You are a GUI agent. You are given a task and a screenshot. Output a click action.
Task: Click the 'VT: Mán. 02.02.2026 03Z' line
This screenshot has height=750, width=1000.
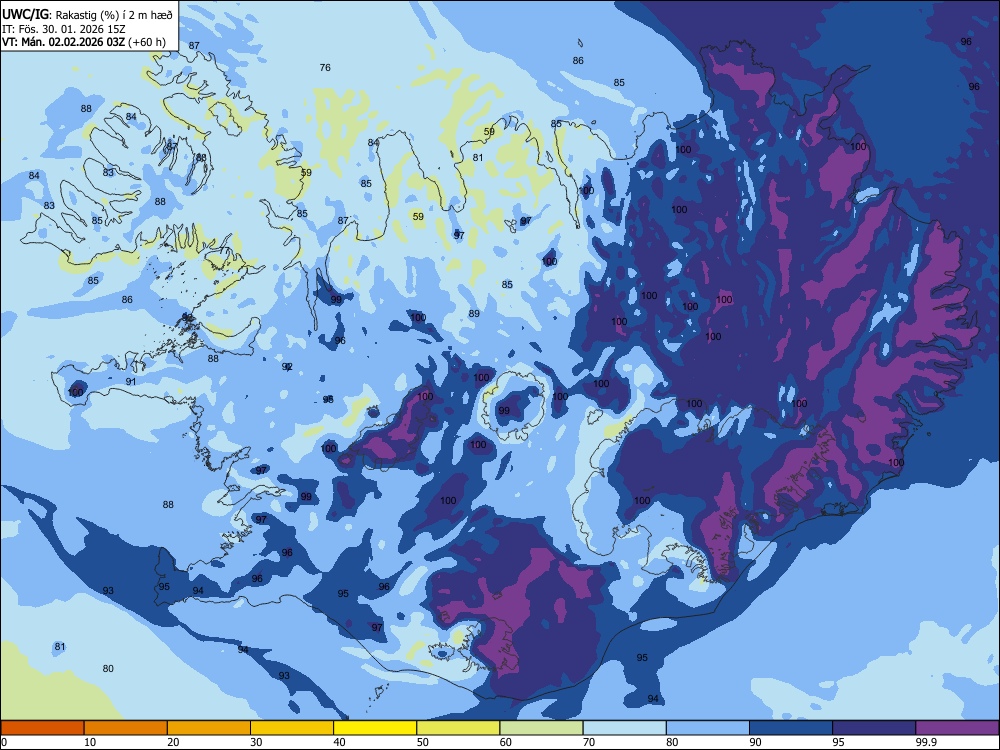click(x=64, y=42)
